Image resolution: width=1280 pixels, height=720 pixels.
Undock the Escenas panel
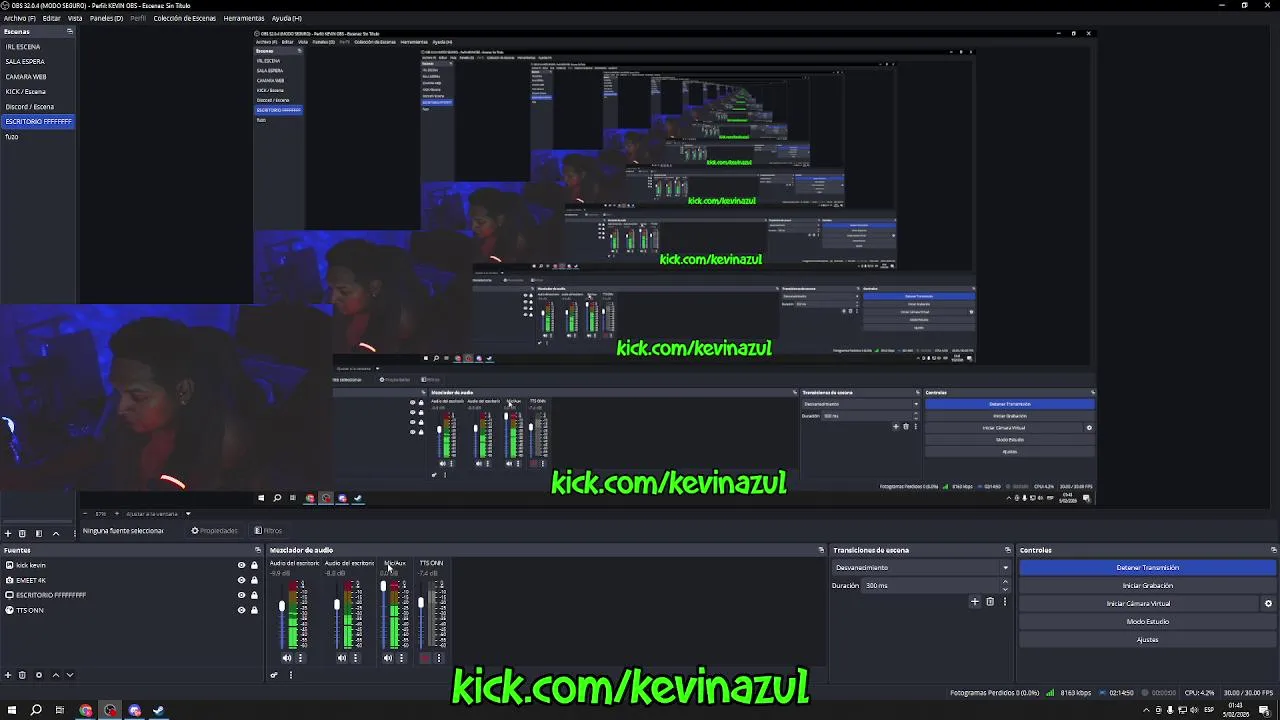tap(69, 32)
